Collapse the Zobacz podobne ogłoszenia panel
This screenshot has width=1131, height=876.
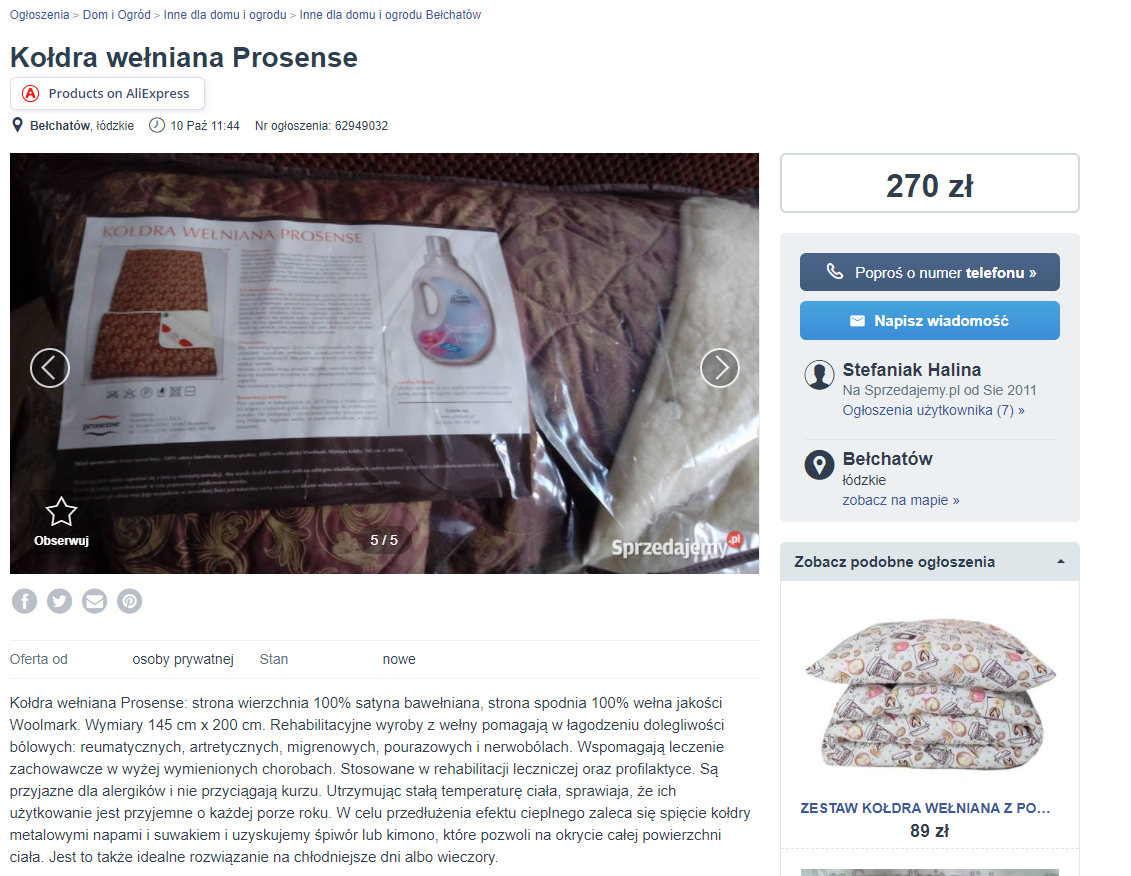1060,561
